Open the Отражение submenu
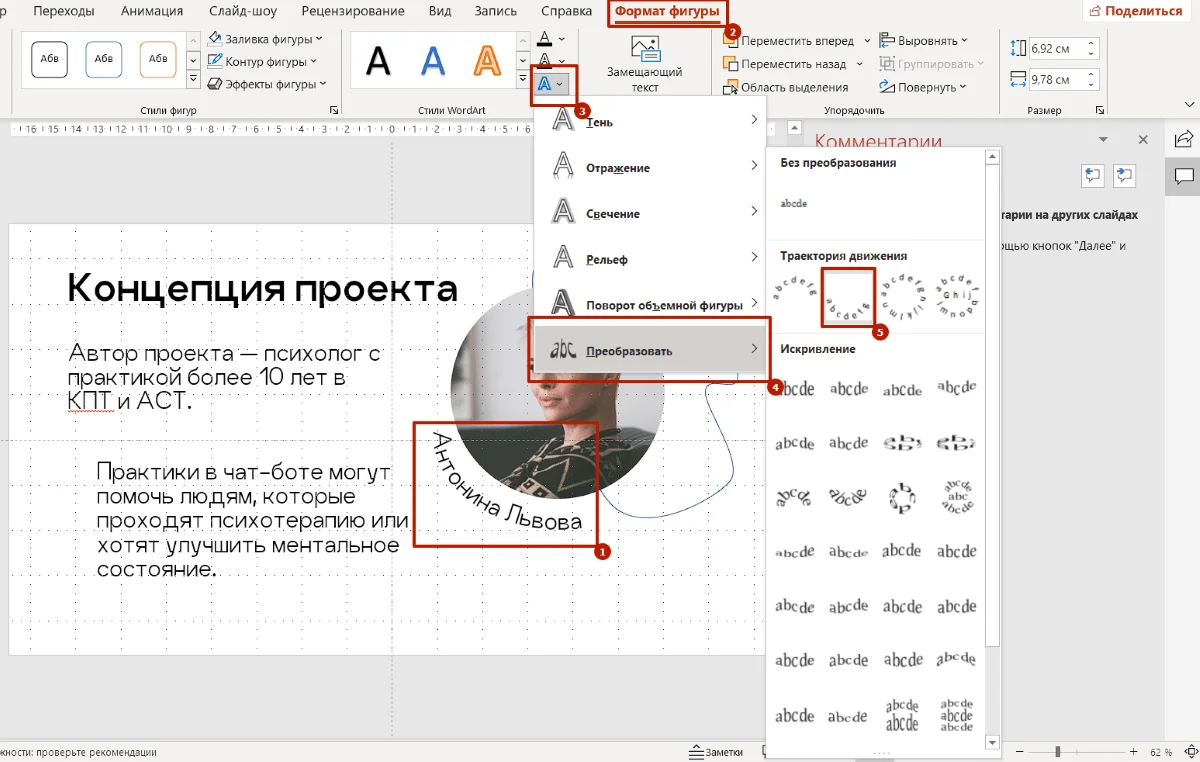The width and height of the screenshot is (1200, 762). pyautogui.click(x=651, y=167)
